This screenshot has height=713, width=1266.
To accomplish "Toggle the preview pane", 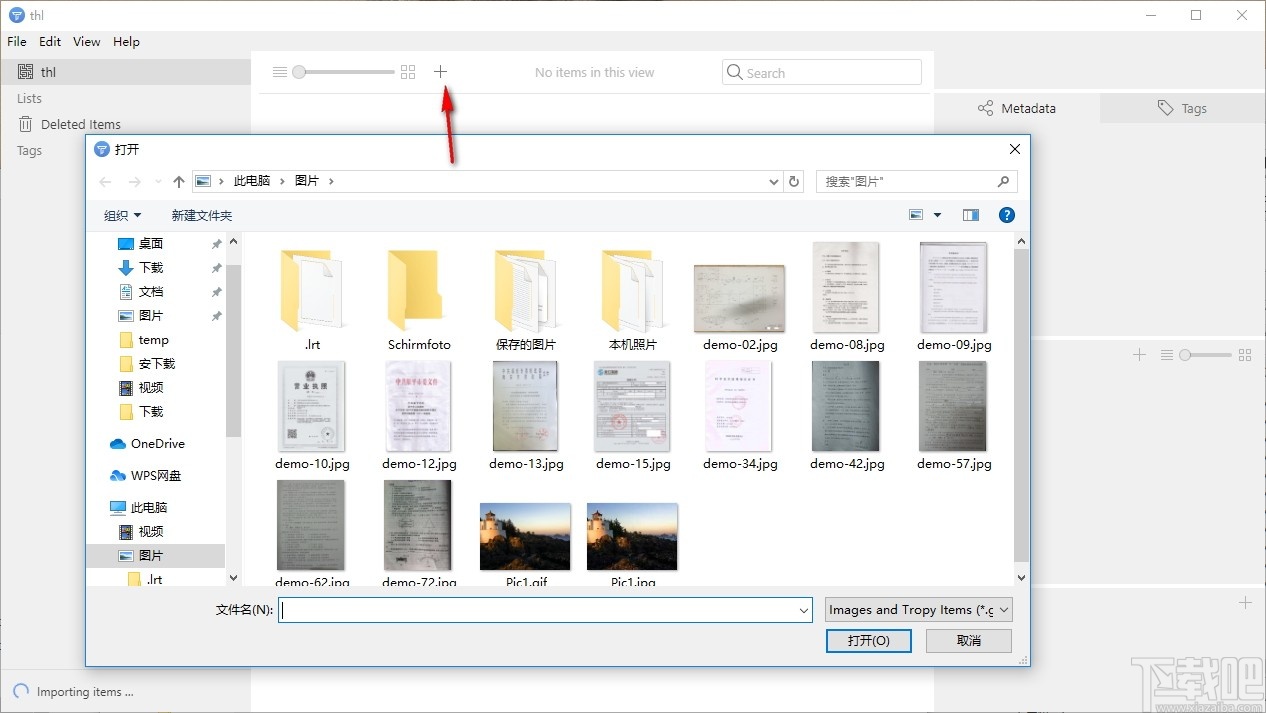I will click(x=970, y=215).
